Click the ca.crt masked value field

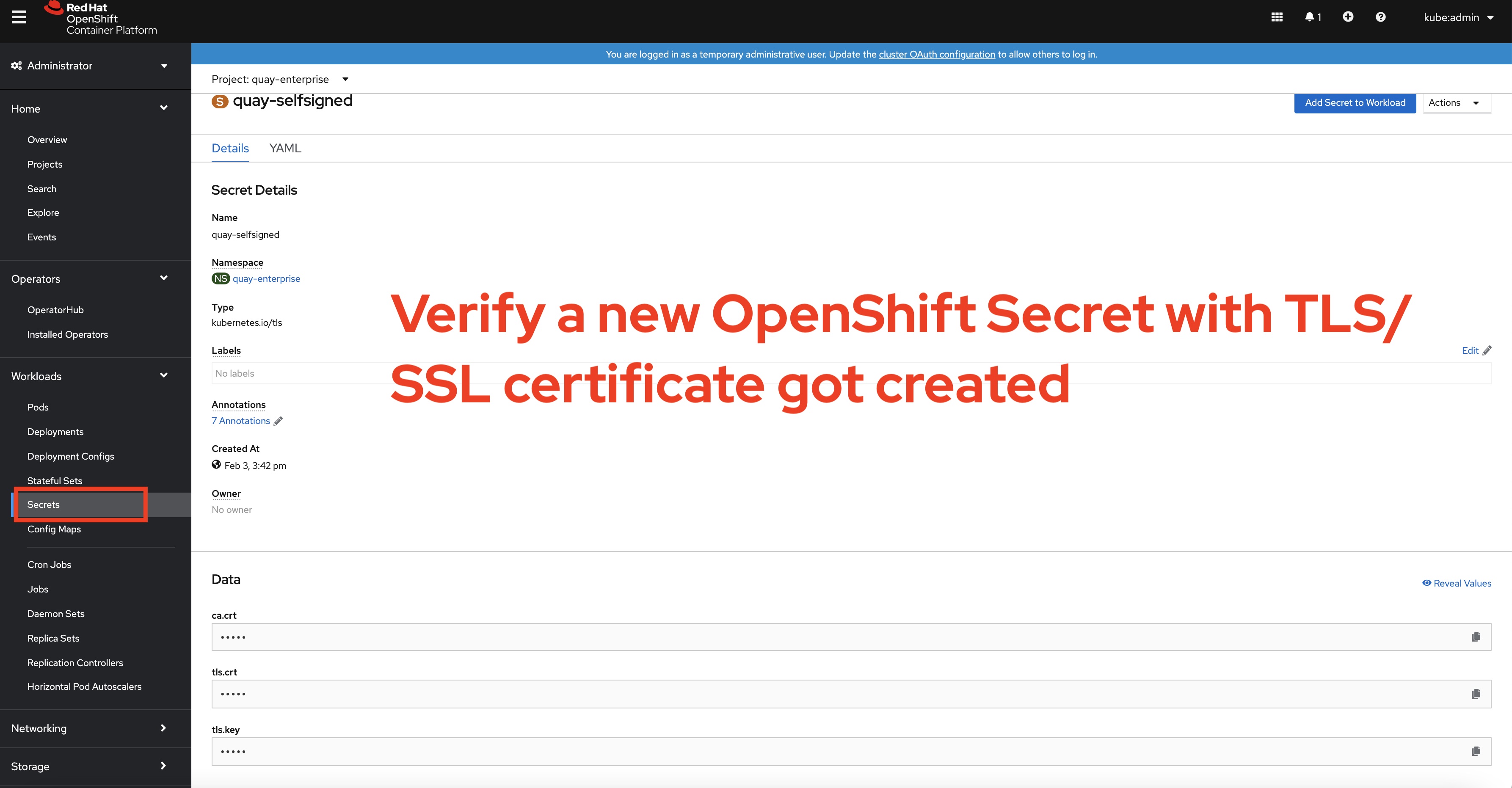pyautogui.click(x=851, y=637)
